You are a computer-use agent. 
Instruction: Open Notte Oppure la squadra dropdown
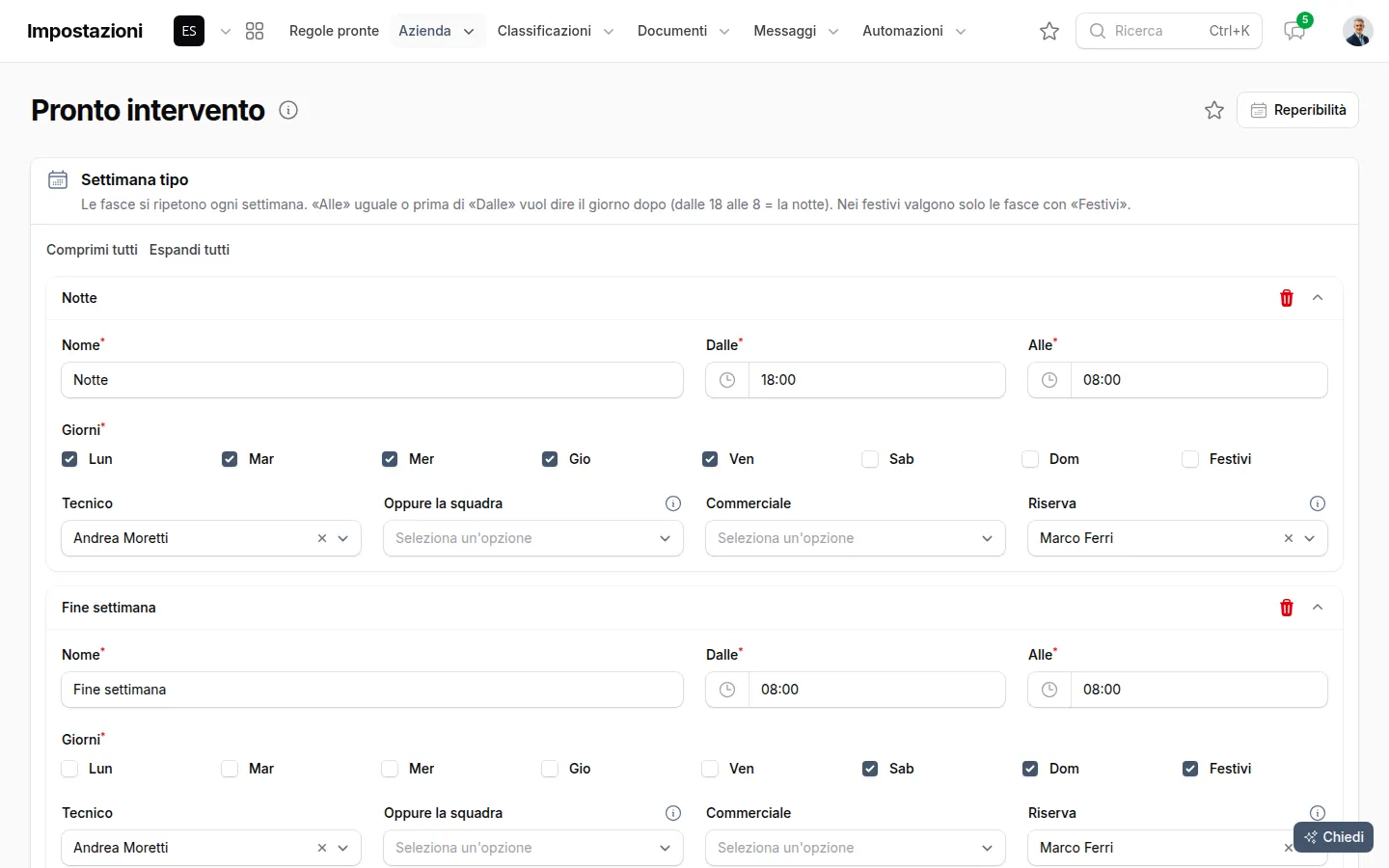tap(533, 538)
